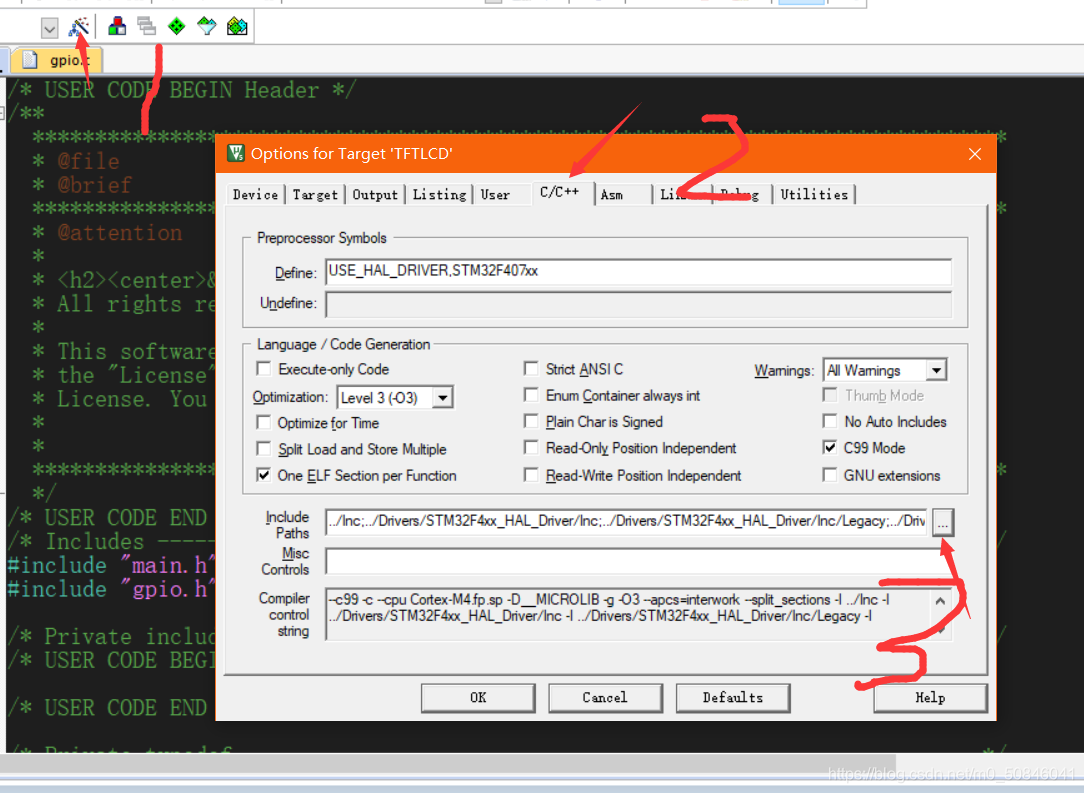
Task: Open the Pack Installer icon
Action: 237,27
